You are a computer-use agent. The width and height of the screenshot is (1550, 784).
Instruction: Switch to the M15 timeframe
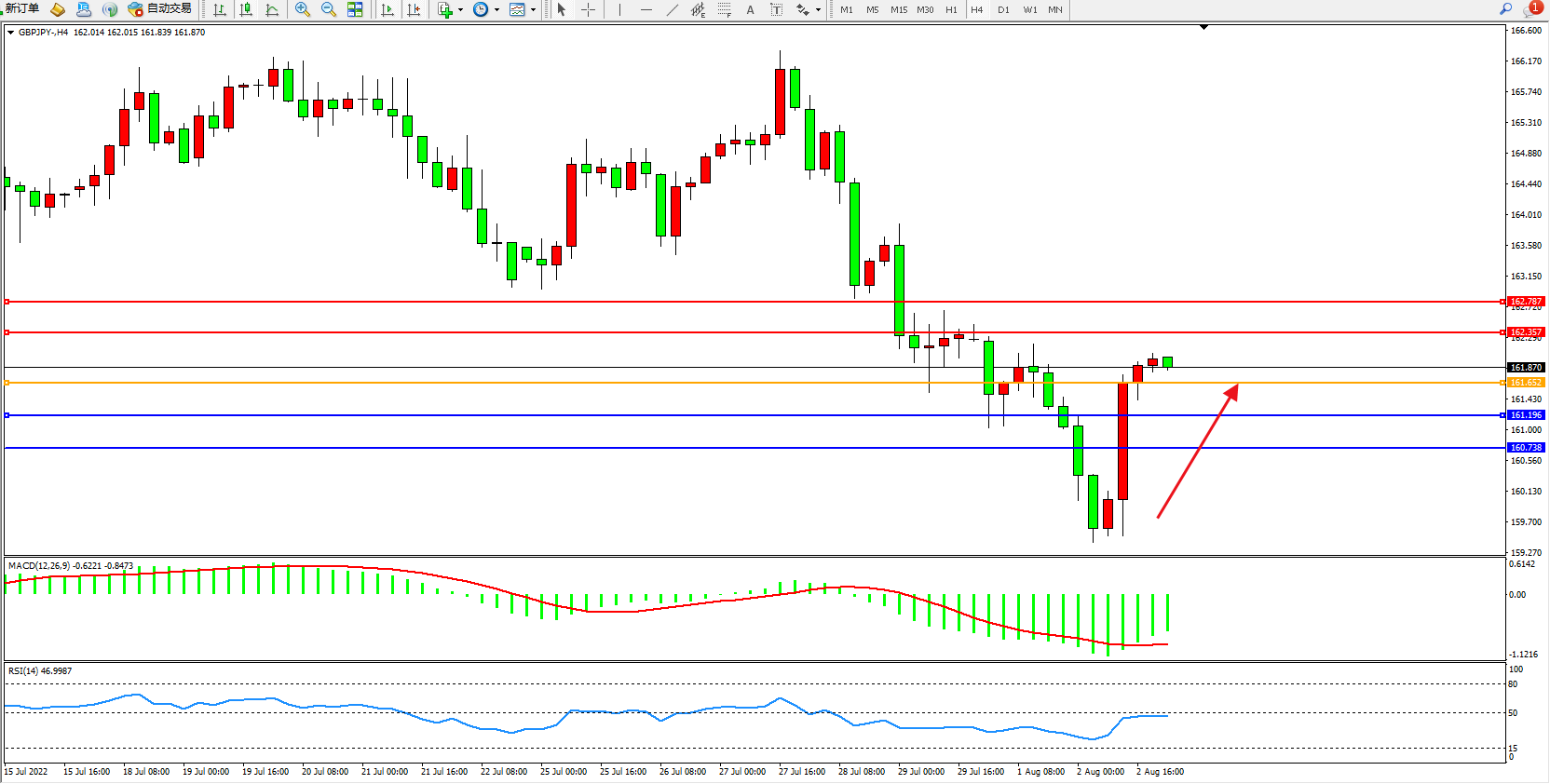click(x=898, y=9)
